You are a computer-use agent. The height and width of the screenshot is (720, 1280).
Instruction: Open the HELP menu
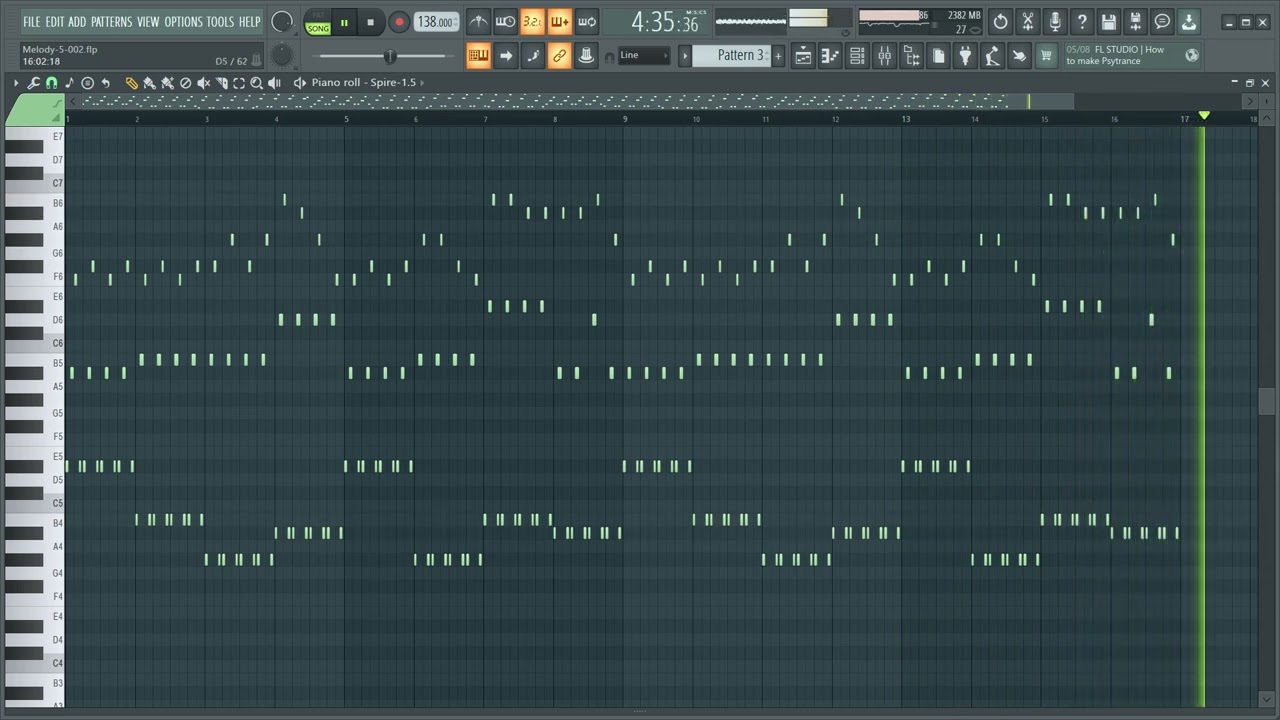249,21
